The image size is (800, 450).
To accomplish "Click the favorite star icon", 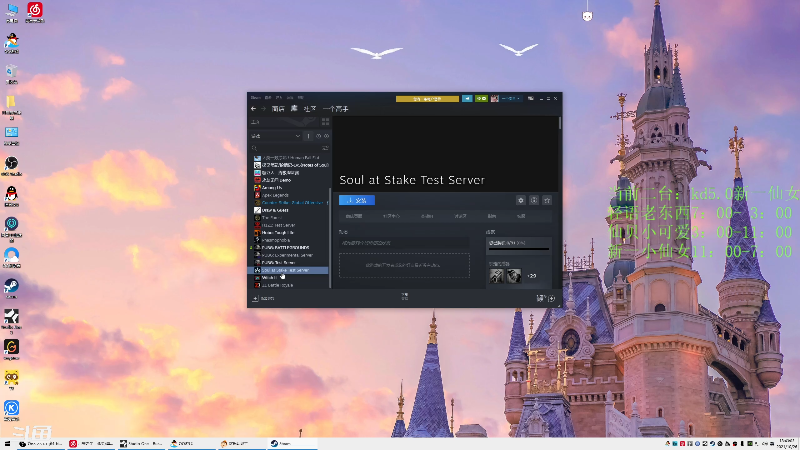I will click(547, 201).
